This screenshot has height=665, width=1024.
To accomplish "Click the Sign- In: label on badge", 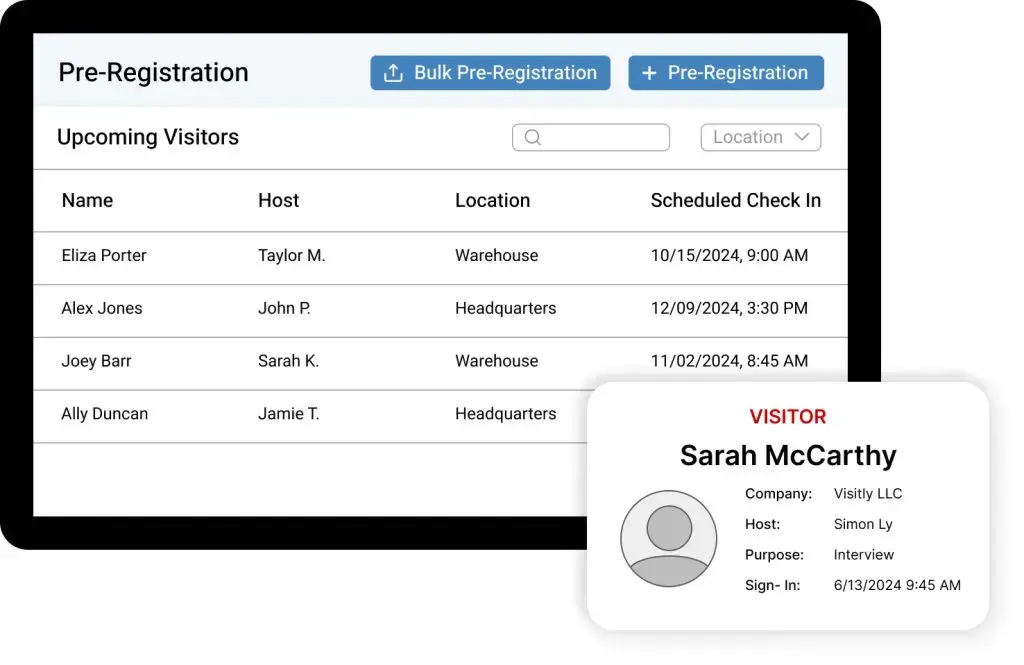I will 773,585.
